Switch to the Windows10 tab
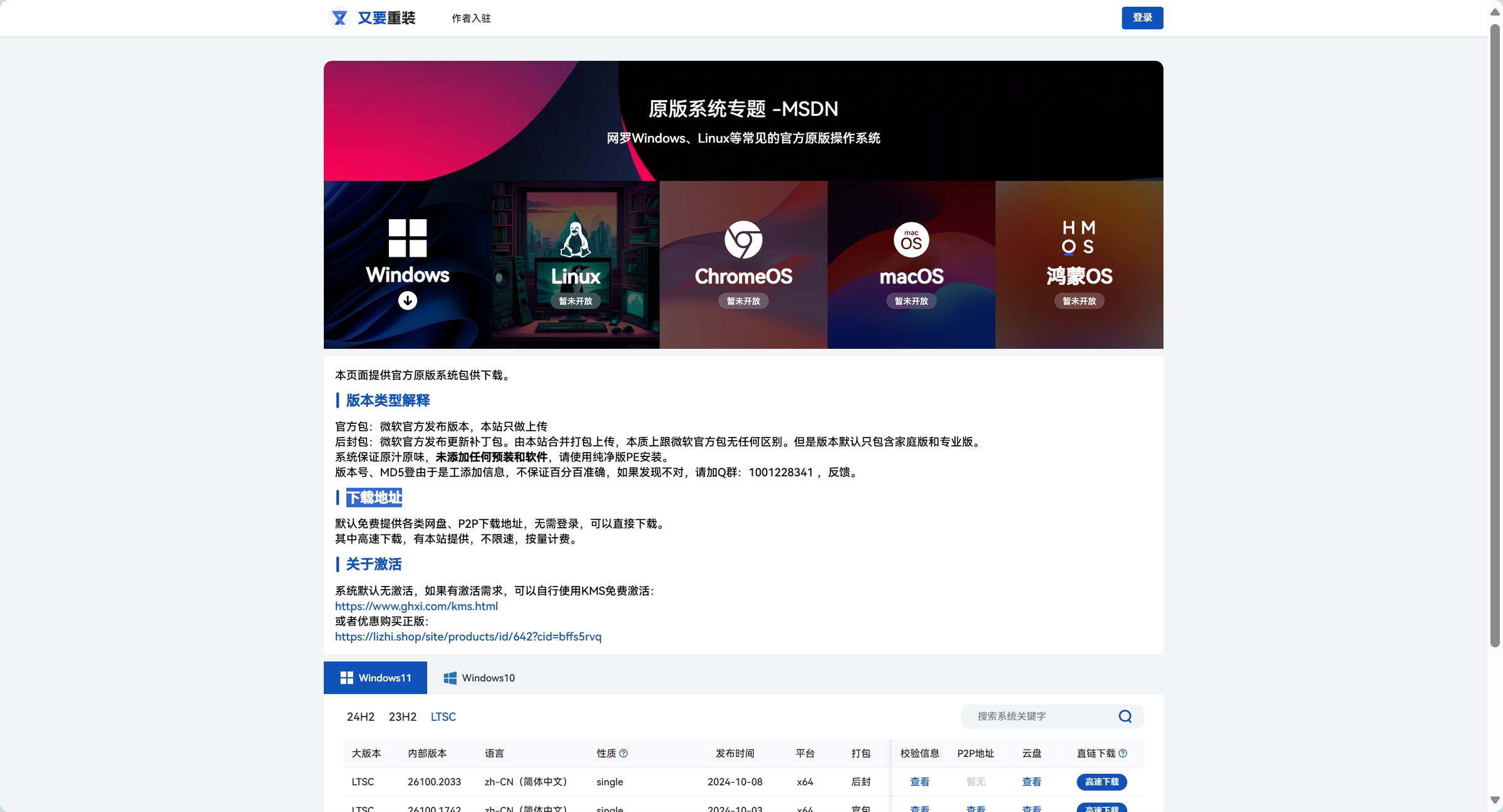Viewport: 1503px width, 812px height. (x=480, y=678)
